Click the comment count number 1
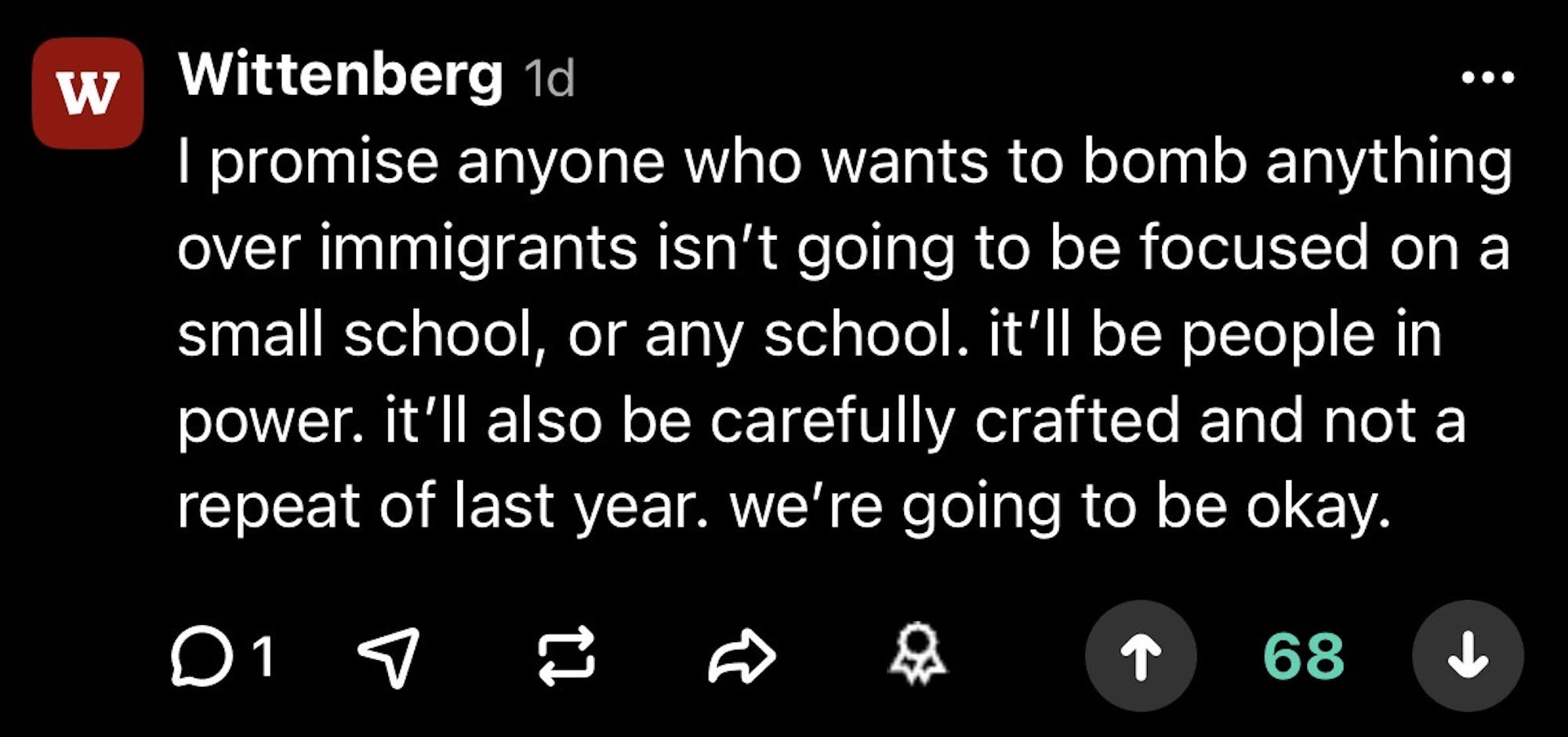Viewport: 1568px width, 737px height. (x=263, y=655)
